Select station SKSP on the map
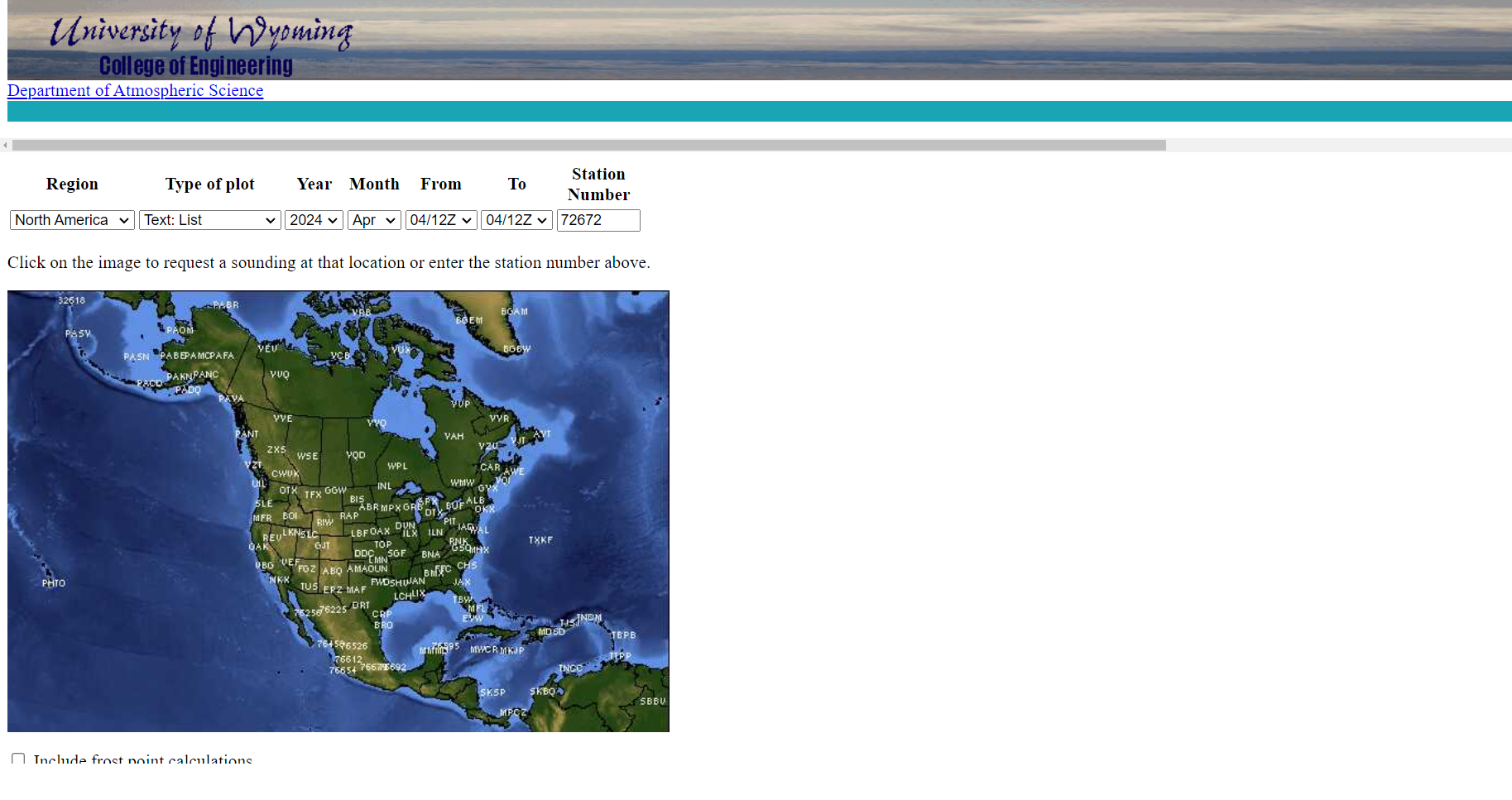The image size is (1512, 800). 492,692
